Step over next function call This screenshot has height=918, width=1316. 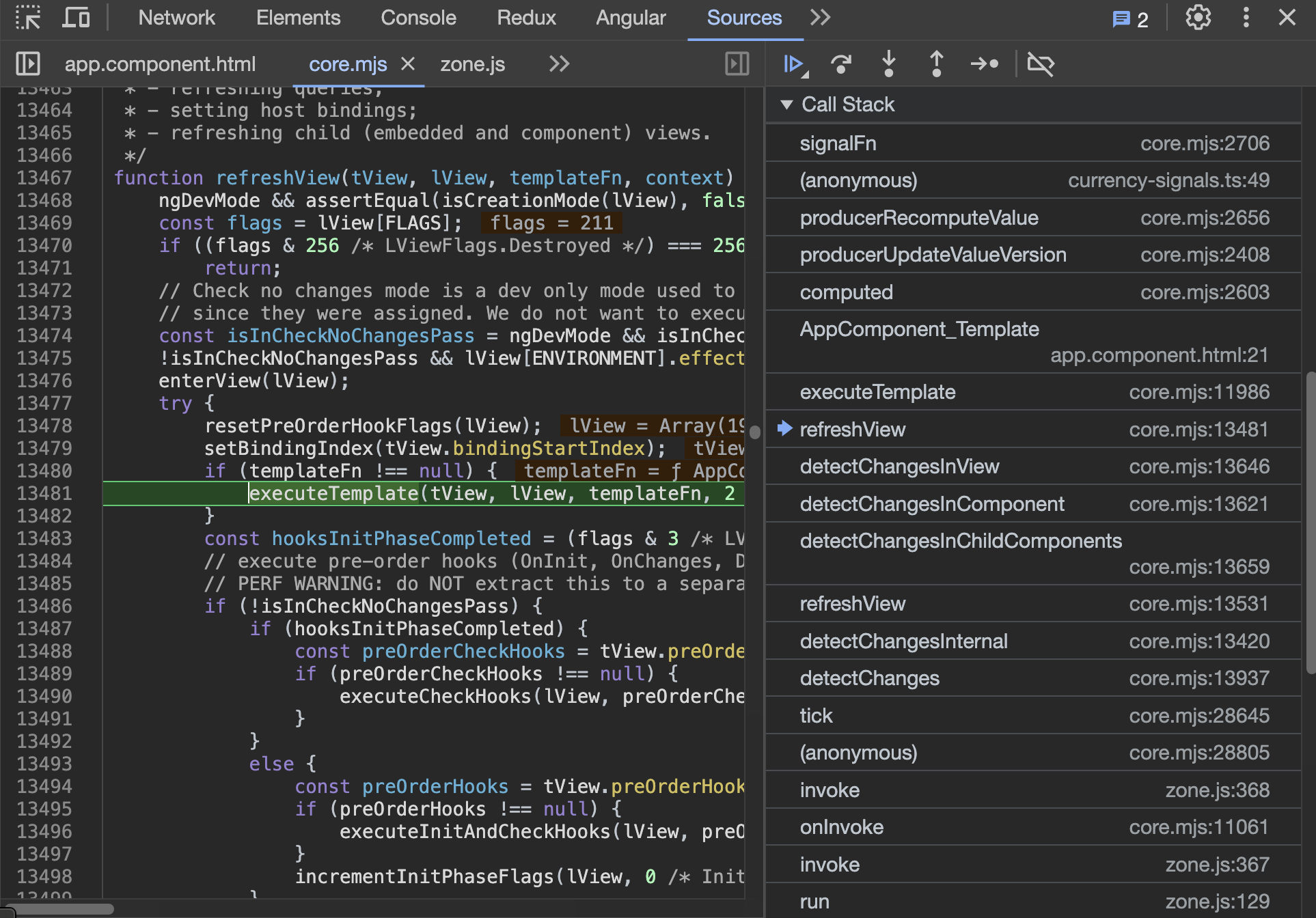pyautogui.click(x=841, y=64)
